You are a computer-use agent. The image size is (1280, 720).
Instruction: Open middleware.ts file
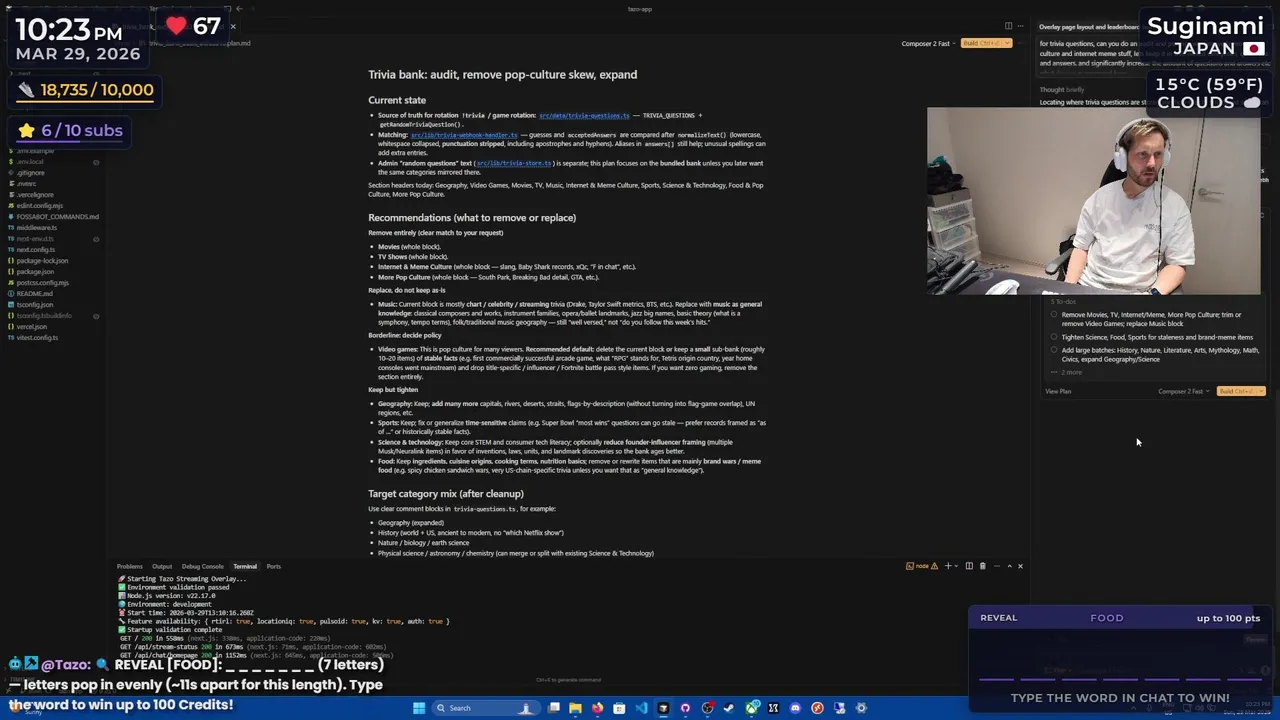[36, 227]
